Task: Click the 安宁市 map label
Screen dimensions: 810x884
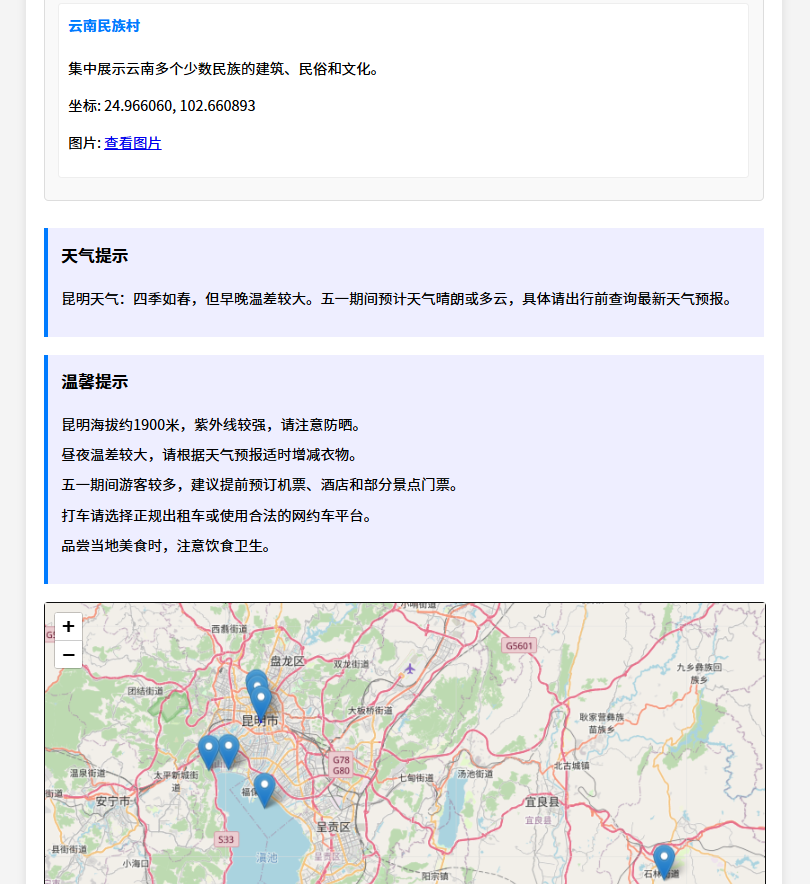Action: click(113, 801)
